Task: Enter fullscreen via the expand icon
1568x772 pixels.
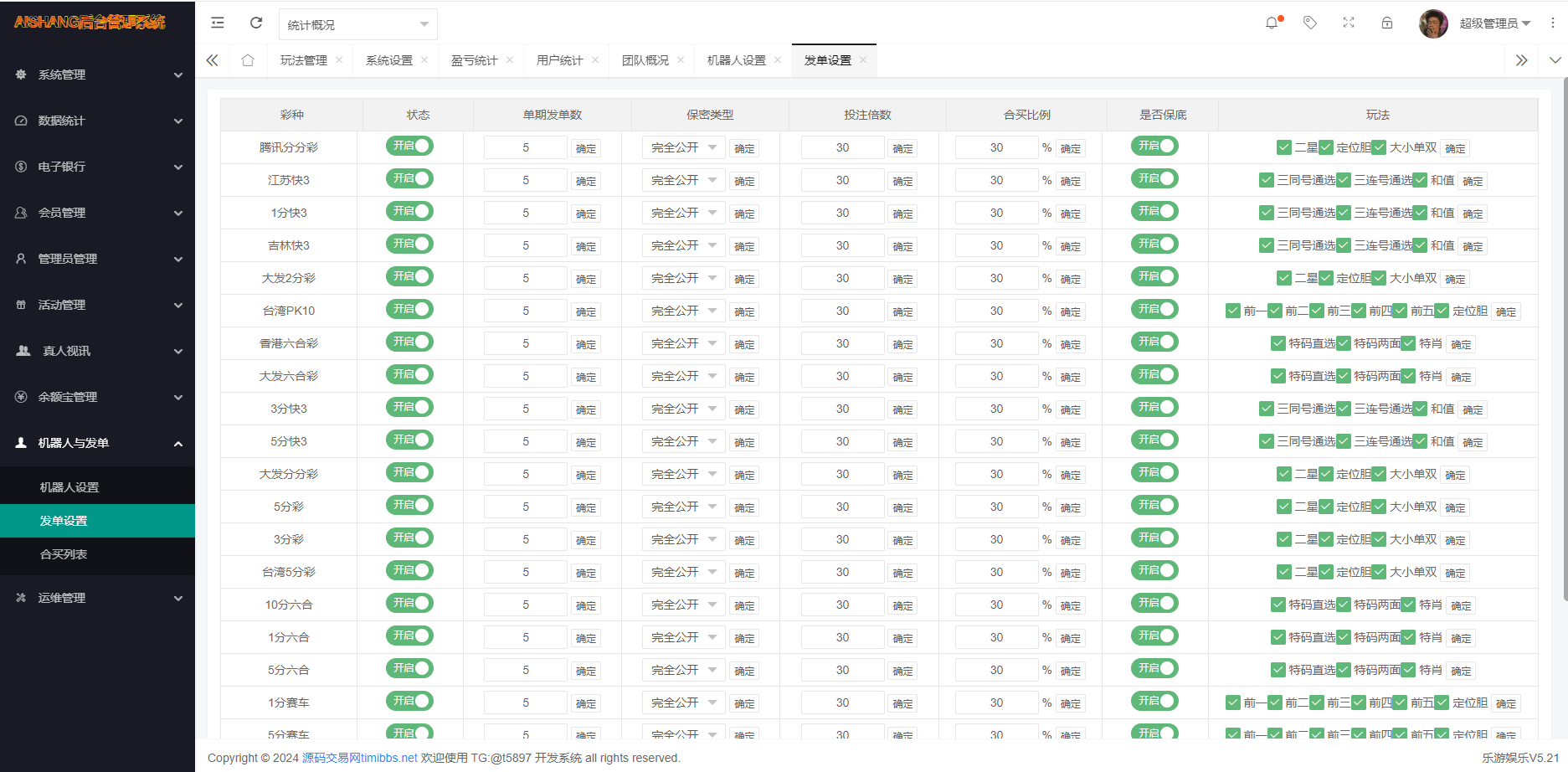Action: pyautogui.click(x=1348, y=23)
